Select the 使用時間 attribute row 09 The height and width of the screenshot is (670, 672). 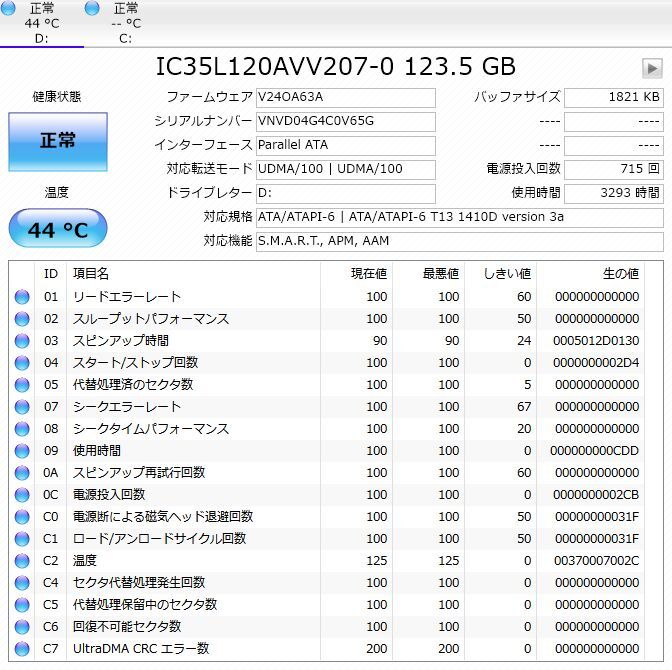pyautogui.click(x=327, y=451)
